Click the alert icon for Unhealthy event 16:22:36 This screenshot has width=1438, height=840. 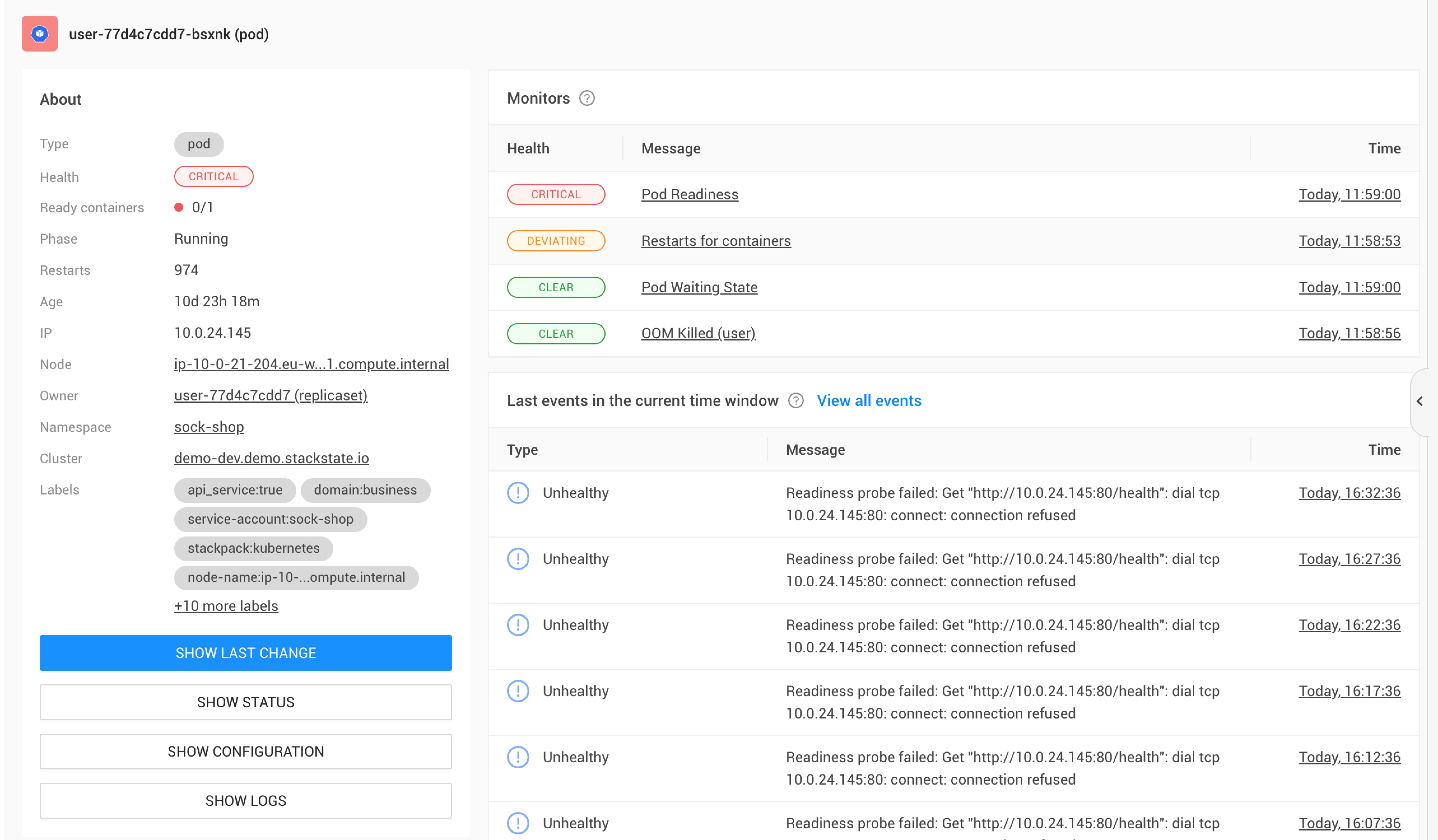click(x=518, y=625)
